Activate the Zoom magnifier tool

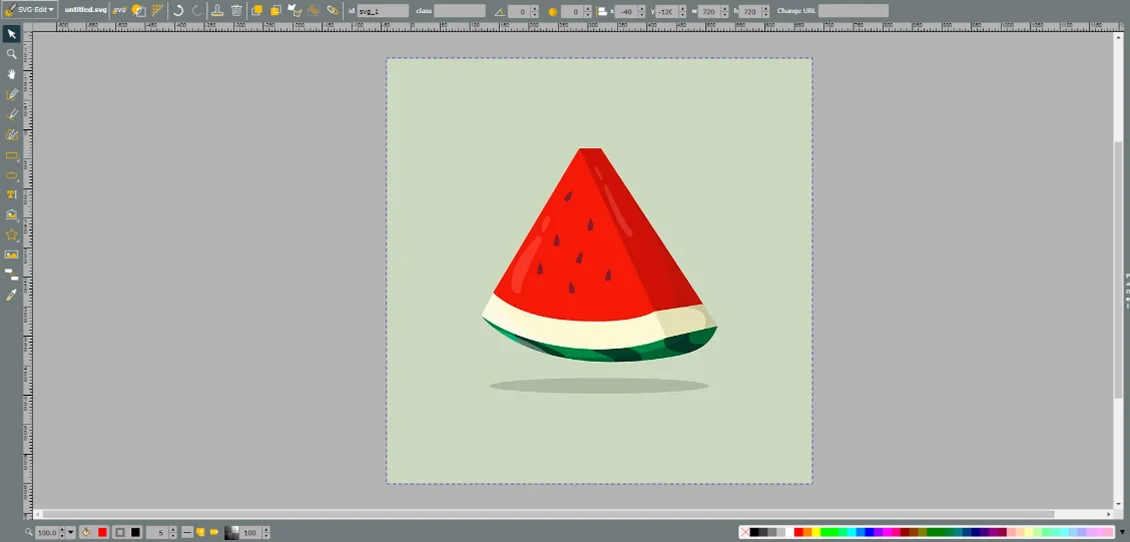point(12,54)
